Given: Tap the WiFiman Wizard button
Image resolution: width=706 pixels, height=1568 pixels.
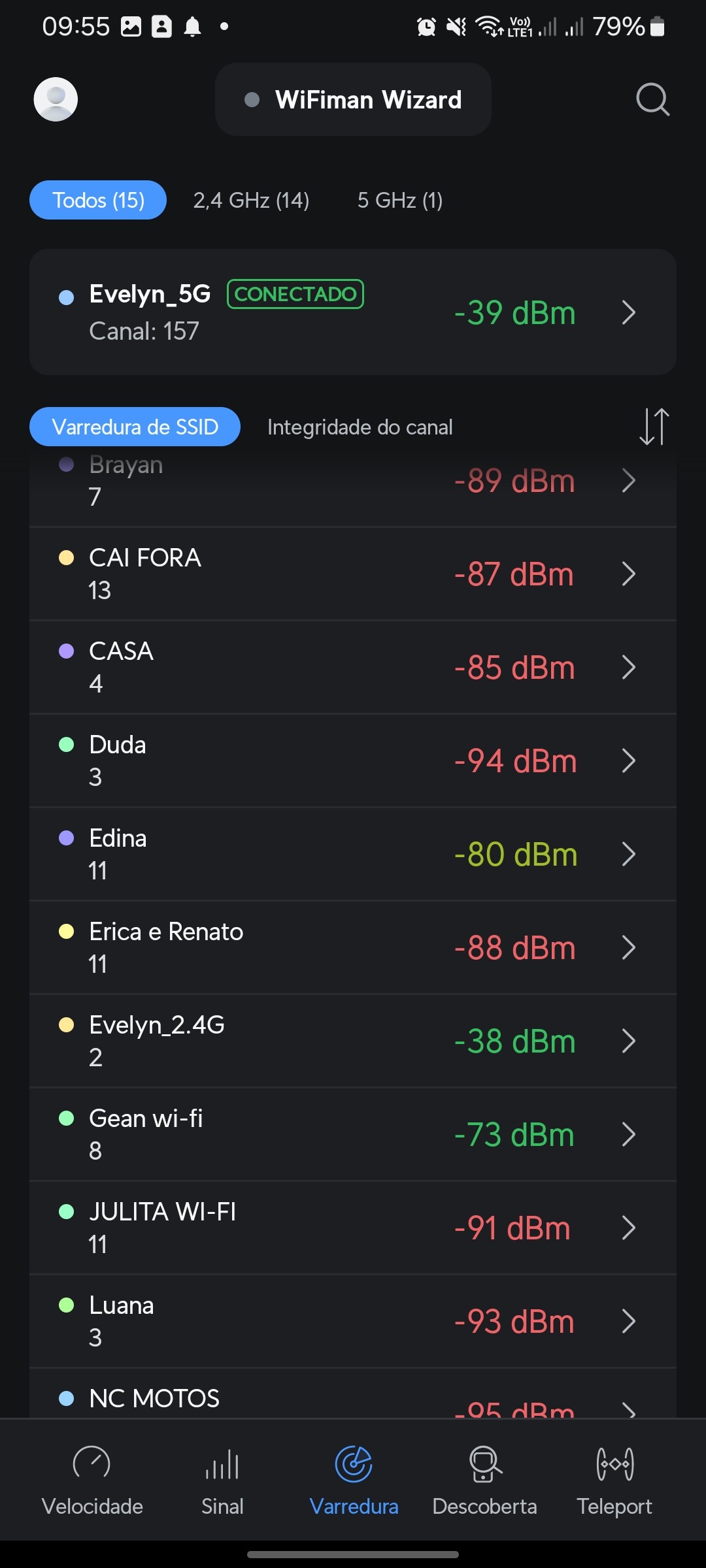Looking at the screenshot, I should (353, 99).
